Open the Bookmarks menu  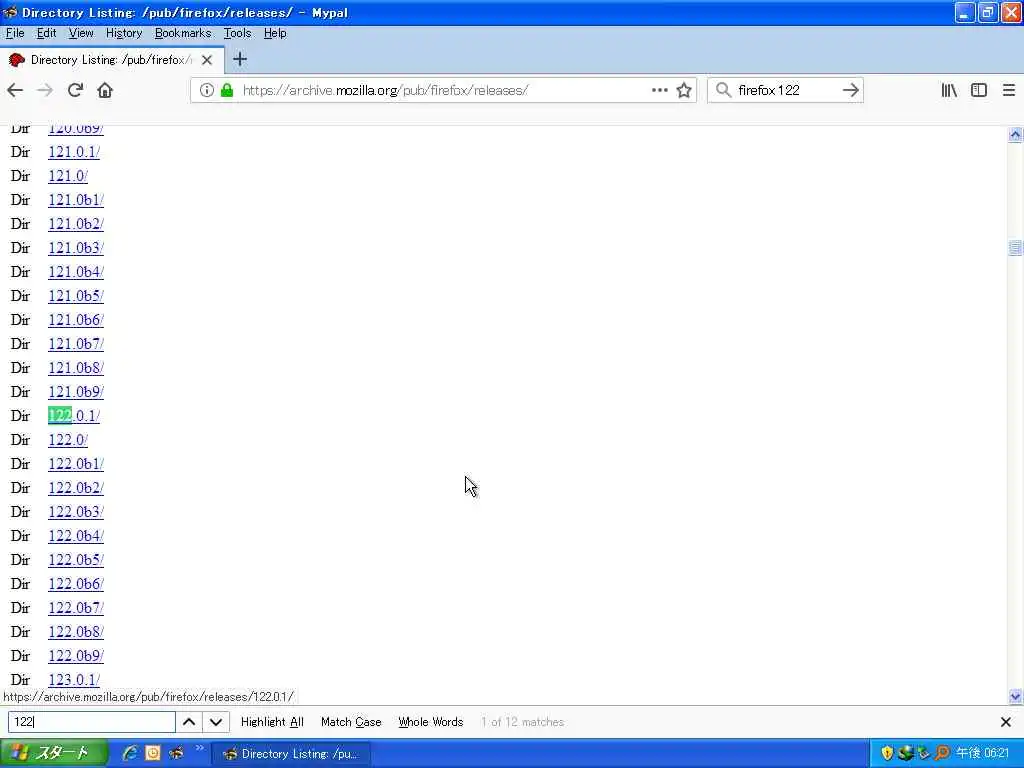(183, 33)
